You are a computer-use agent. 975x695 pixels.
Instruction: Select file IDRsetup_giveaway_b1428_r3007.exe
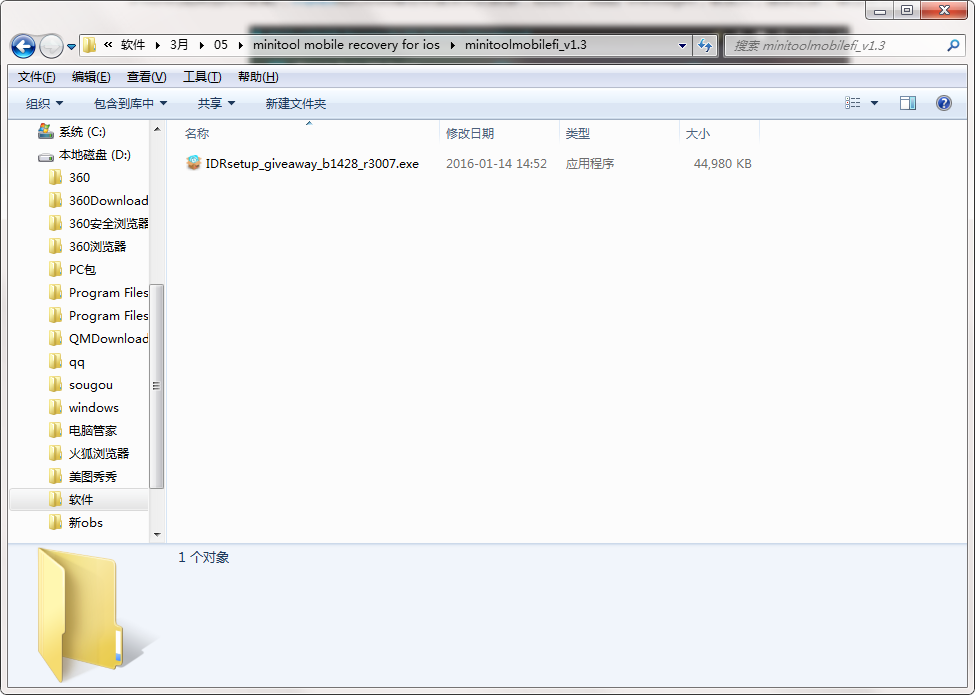[x=312, y=163]
